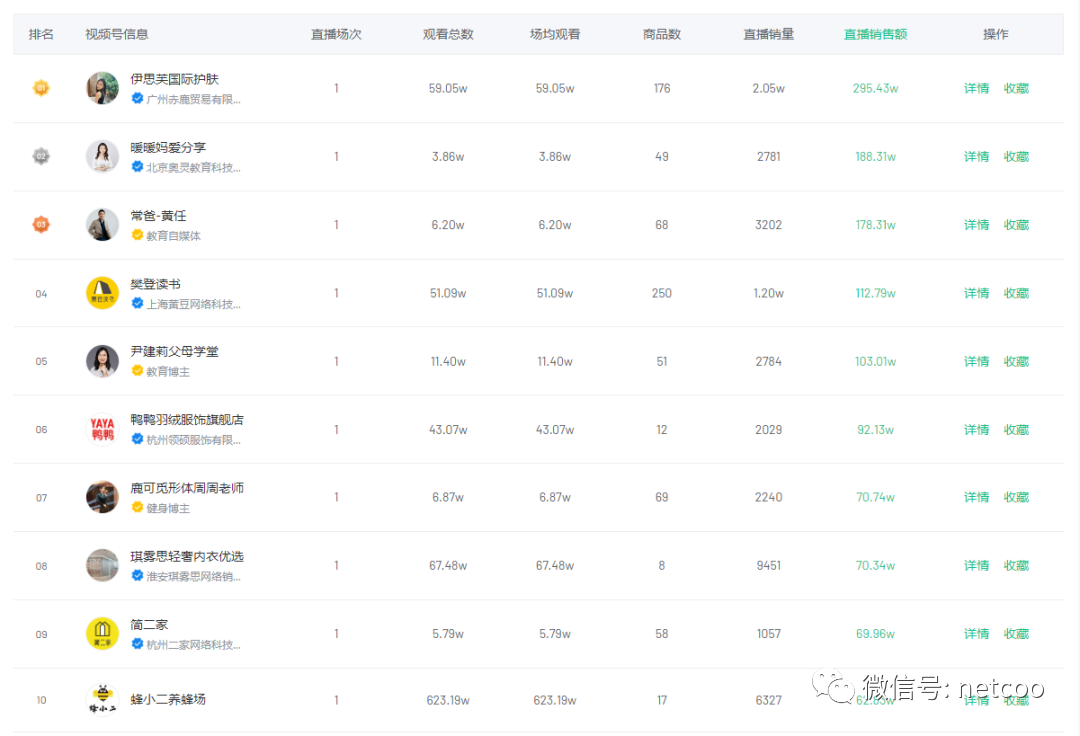This screenshot has width=1080, height=736.
Task: Click the account name 简二家
Action: tap(149, 624)
